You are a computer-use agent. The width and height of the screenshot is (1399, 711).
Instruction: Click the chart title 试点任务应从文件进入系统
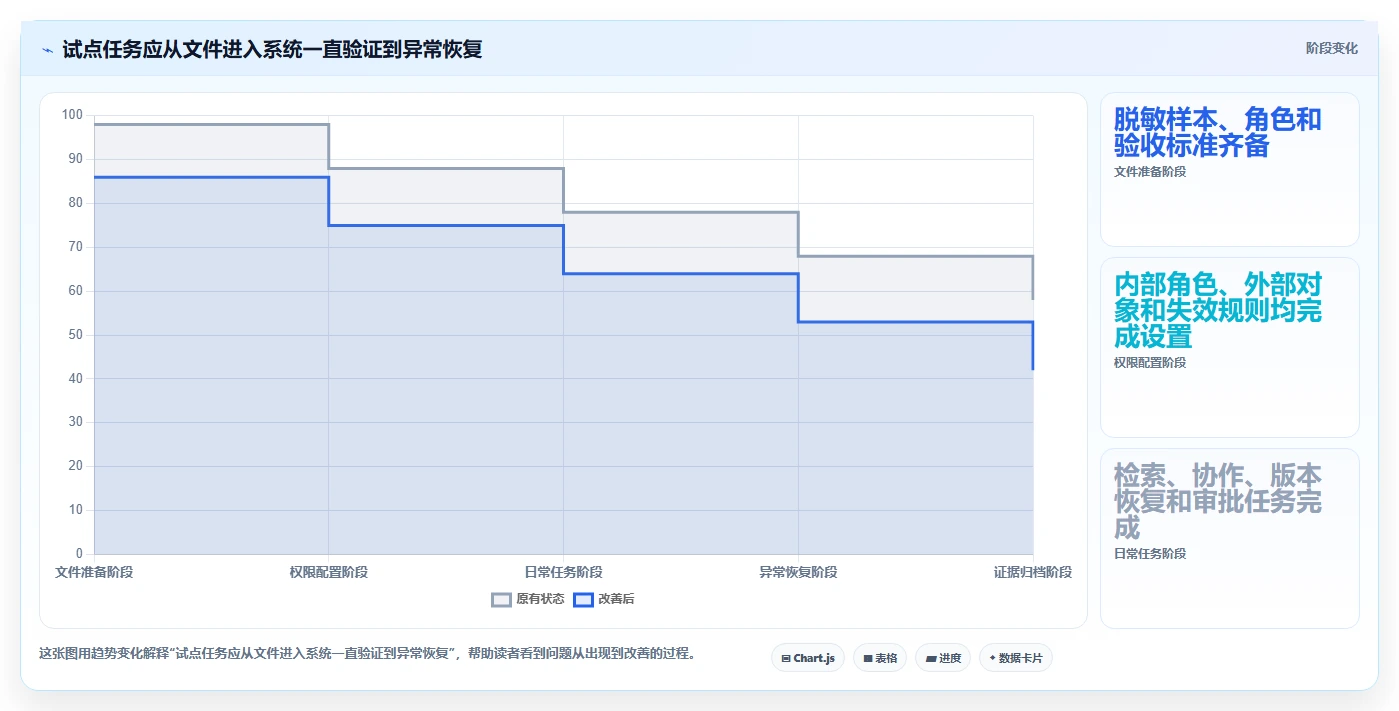click(x=272, y=49)
